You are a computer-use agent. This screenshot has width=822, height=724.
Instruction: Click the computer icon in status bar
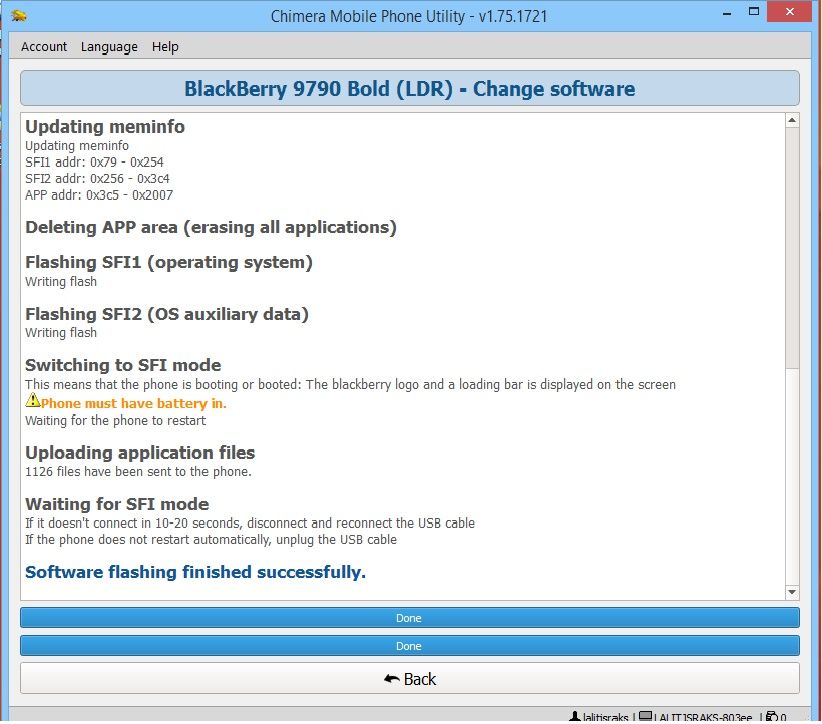click(x=645, y=716)
